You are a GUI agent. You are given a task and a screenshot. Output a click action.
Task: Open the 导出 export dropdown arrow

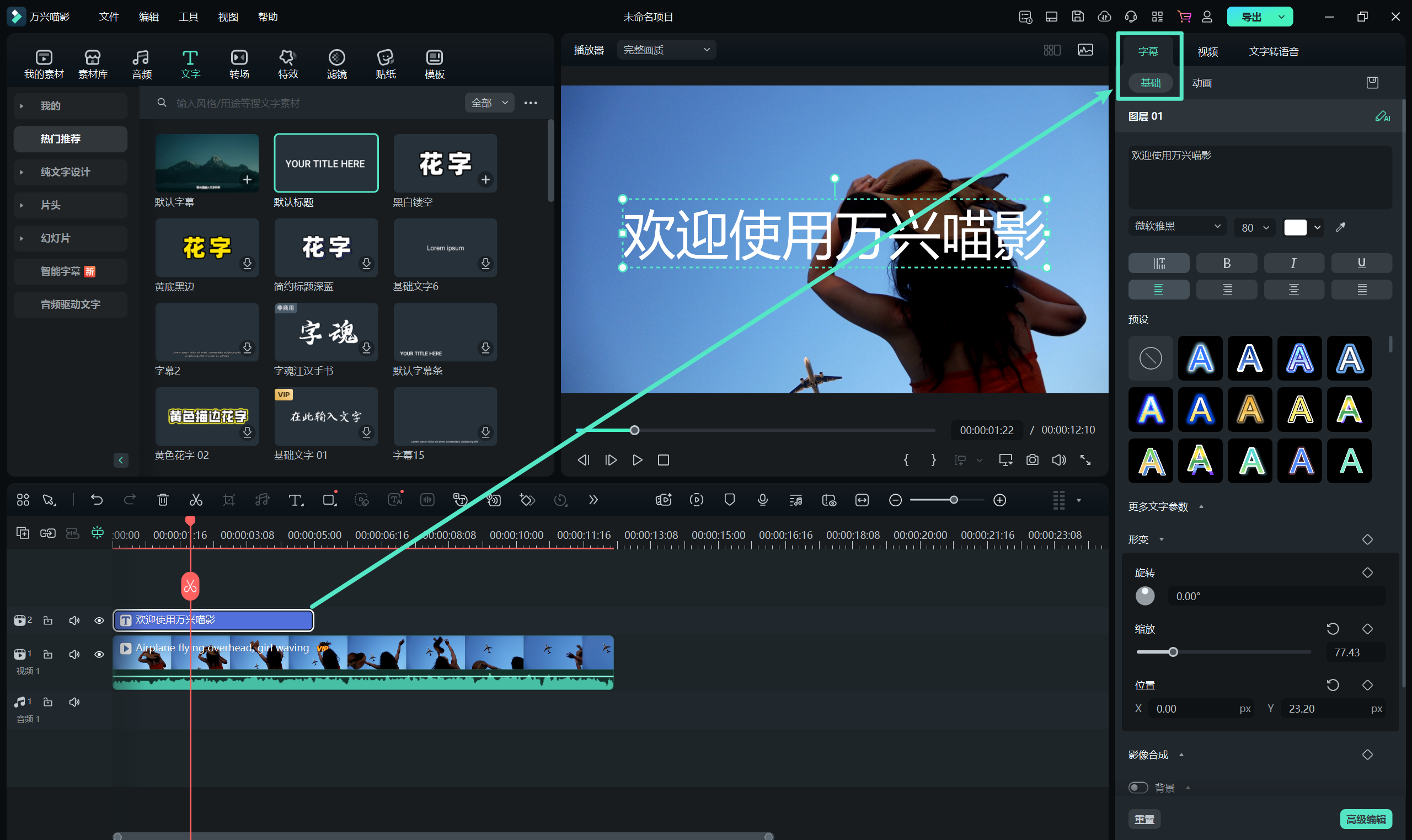pyautogui.click(x=1281, y=17)
